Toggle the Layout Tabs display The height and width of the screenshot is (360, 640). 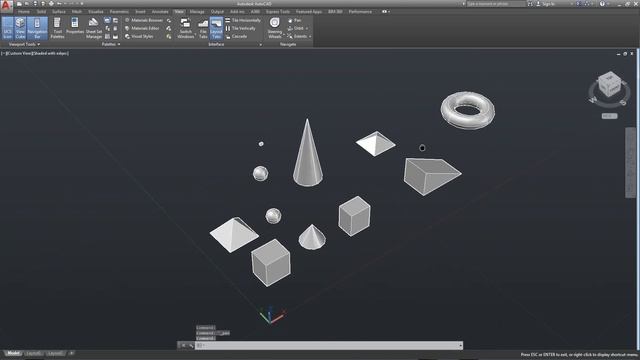point(216,28)
